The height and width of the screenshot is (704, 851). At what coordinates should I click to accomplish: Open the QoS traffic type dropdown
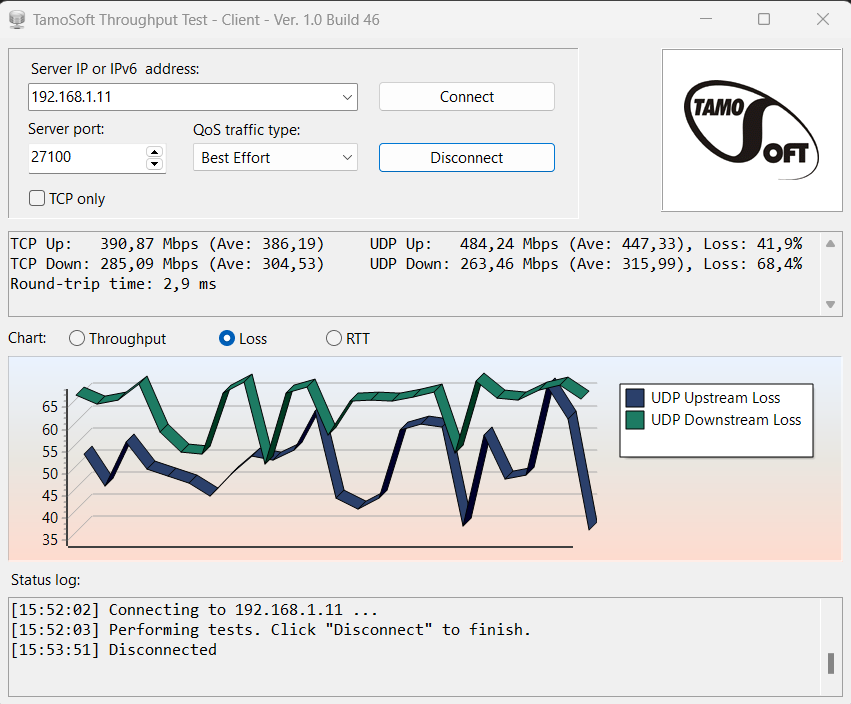pos(347,157)
